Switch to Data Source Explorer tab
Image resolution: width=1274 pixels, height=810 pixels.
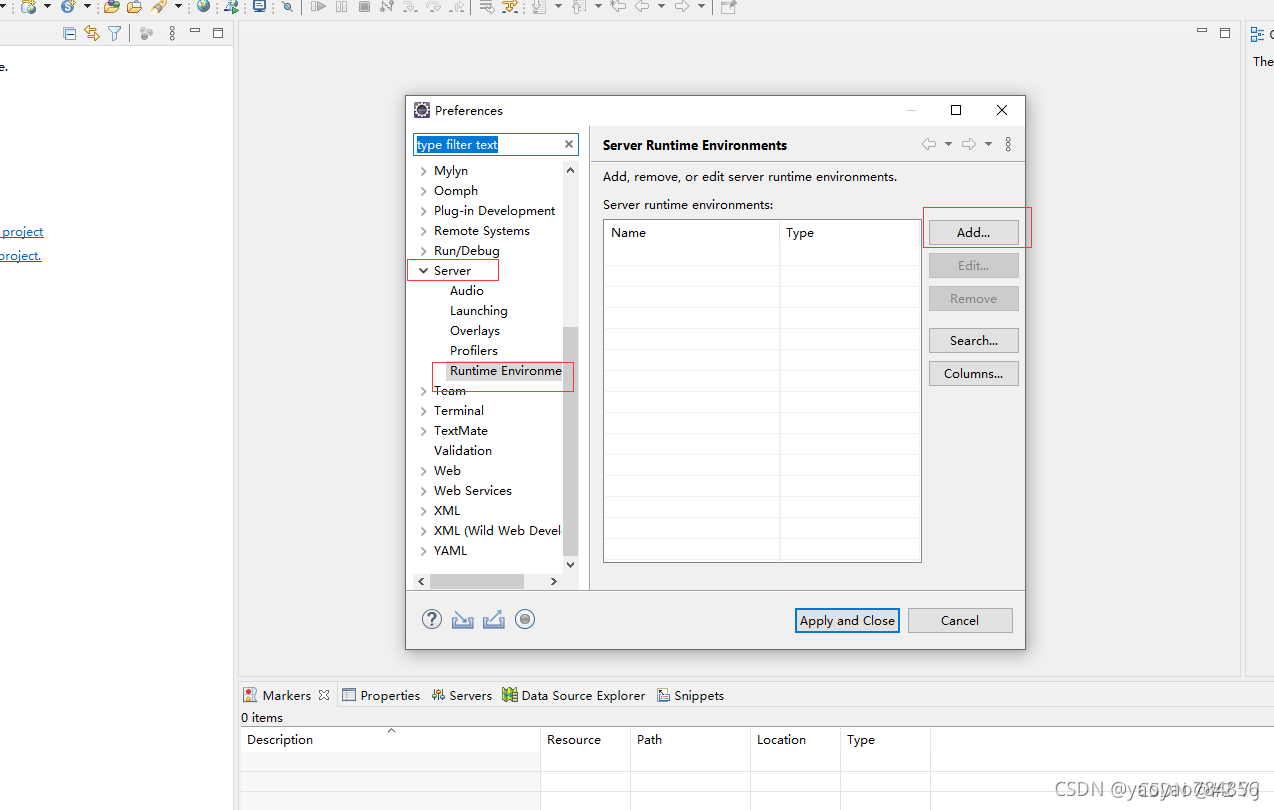574,695
